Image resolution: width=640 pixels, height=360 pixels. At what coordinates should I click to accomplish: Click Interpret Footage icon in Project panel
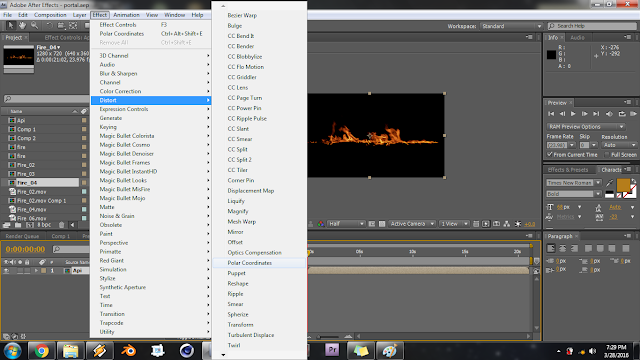[x=7, y=225]
